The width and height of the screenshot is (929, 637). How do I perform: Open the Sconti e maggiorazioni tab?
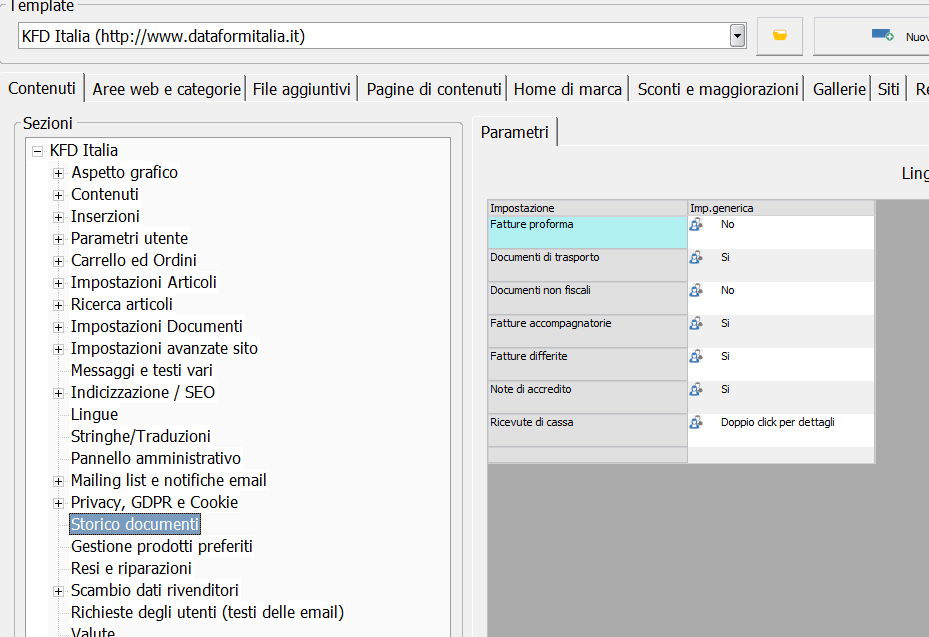(718, 89)
